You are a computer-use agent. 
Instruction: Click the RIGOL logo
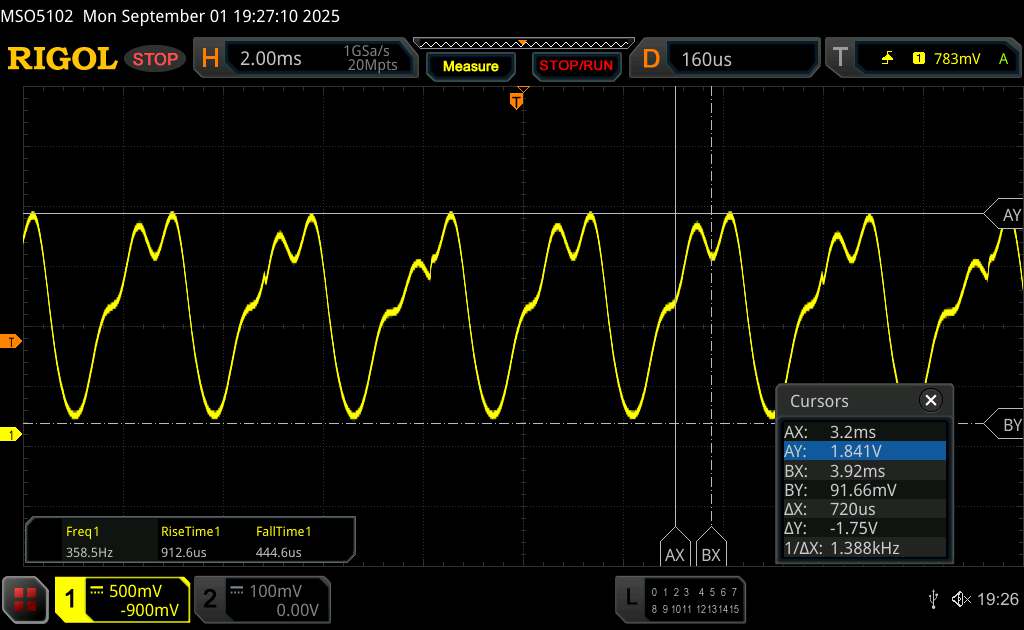click(62, 59)
